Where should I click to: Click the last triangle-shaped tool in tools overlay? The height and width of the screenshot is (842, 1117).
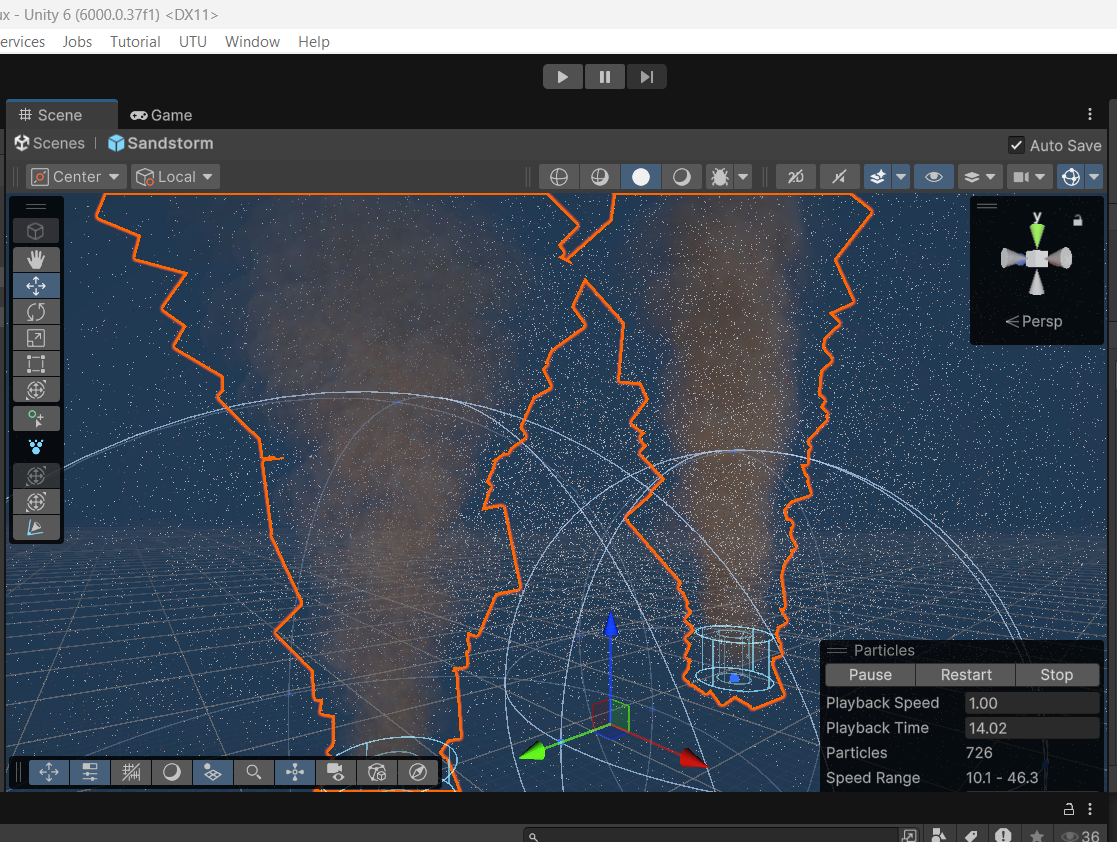click(x=36, y=528)
